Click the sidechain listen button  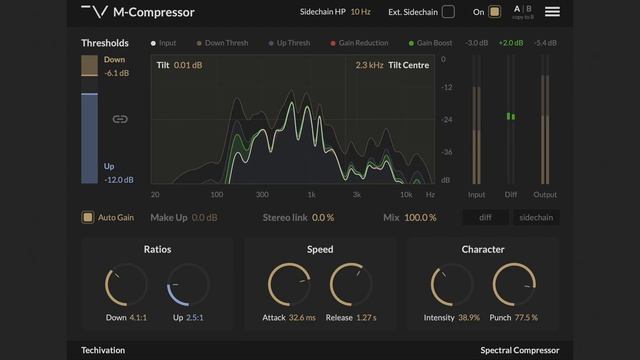pos(536,218)
